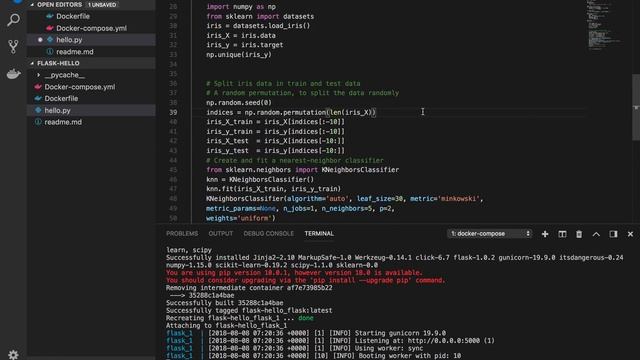
Task: Open Docker-compose.yml in Open Editors
Action: click(x=91, y=28)
